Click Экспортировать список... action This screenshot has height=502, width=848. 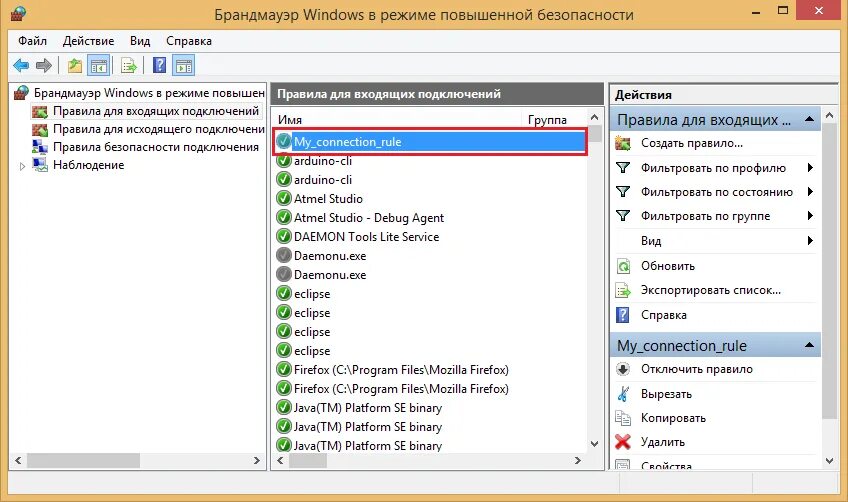[x=711, y=290]
